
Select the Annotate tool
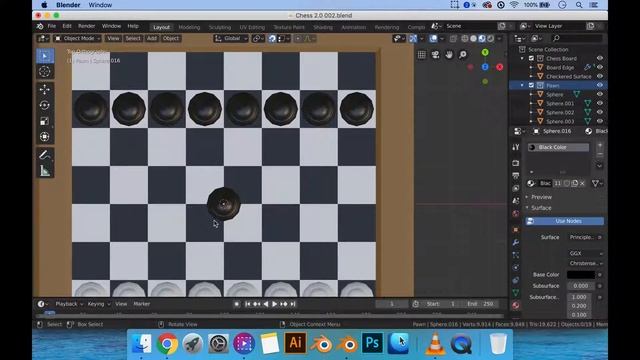45,155
